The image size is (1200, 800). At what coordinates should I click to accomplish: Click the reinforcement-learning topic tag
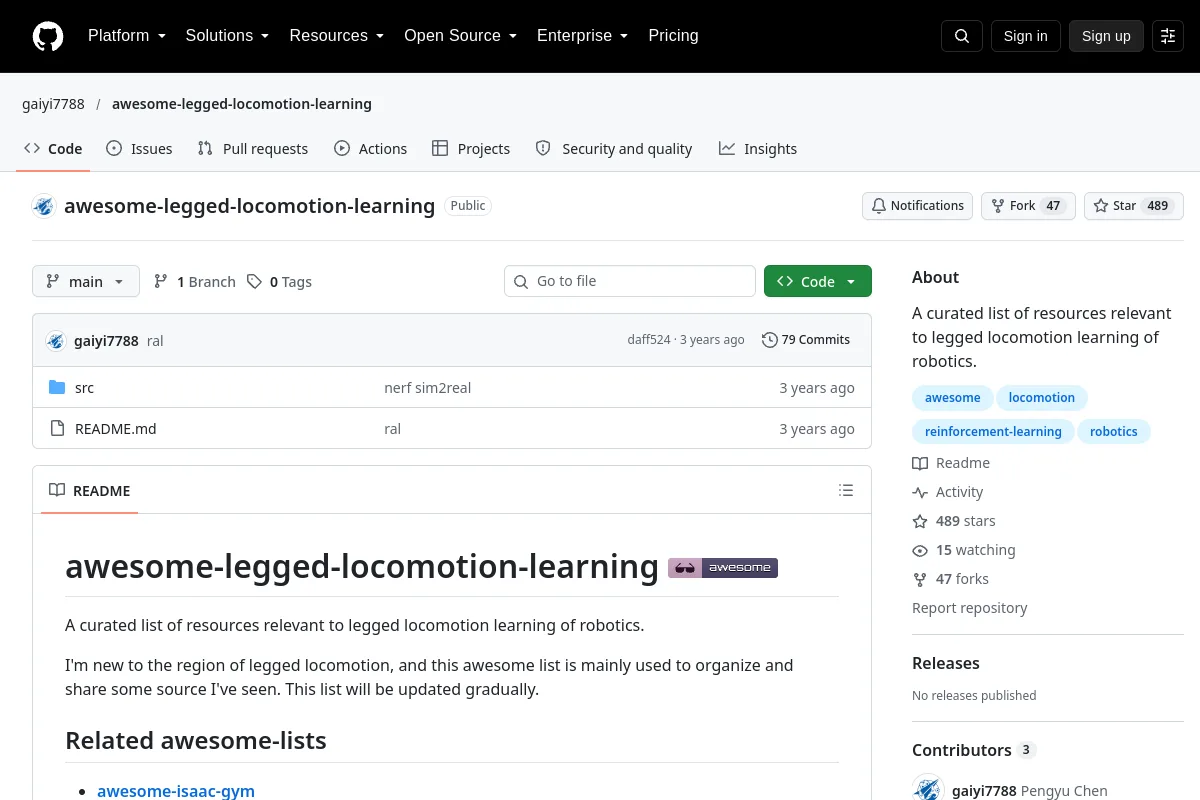pos(993,432)
